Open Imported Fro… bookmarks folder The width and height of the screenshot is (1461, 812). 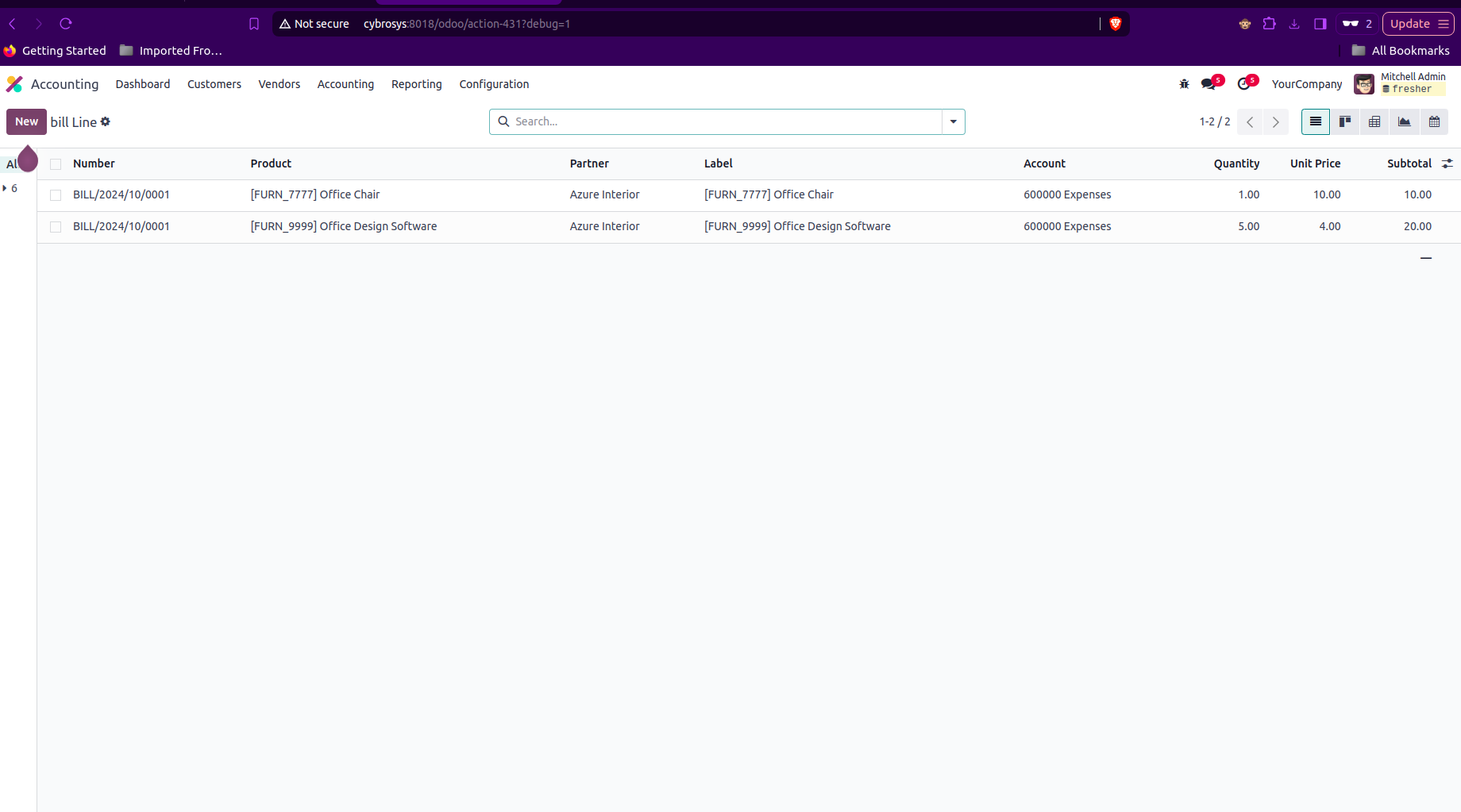tap(171, 51)
